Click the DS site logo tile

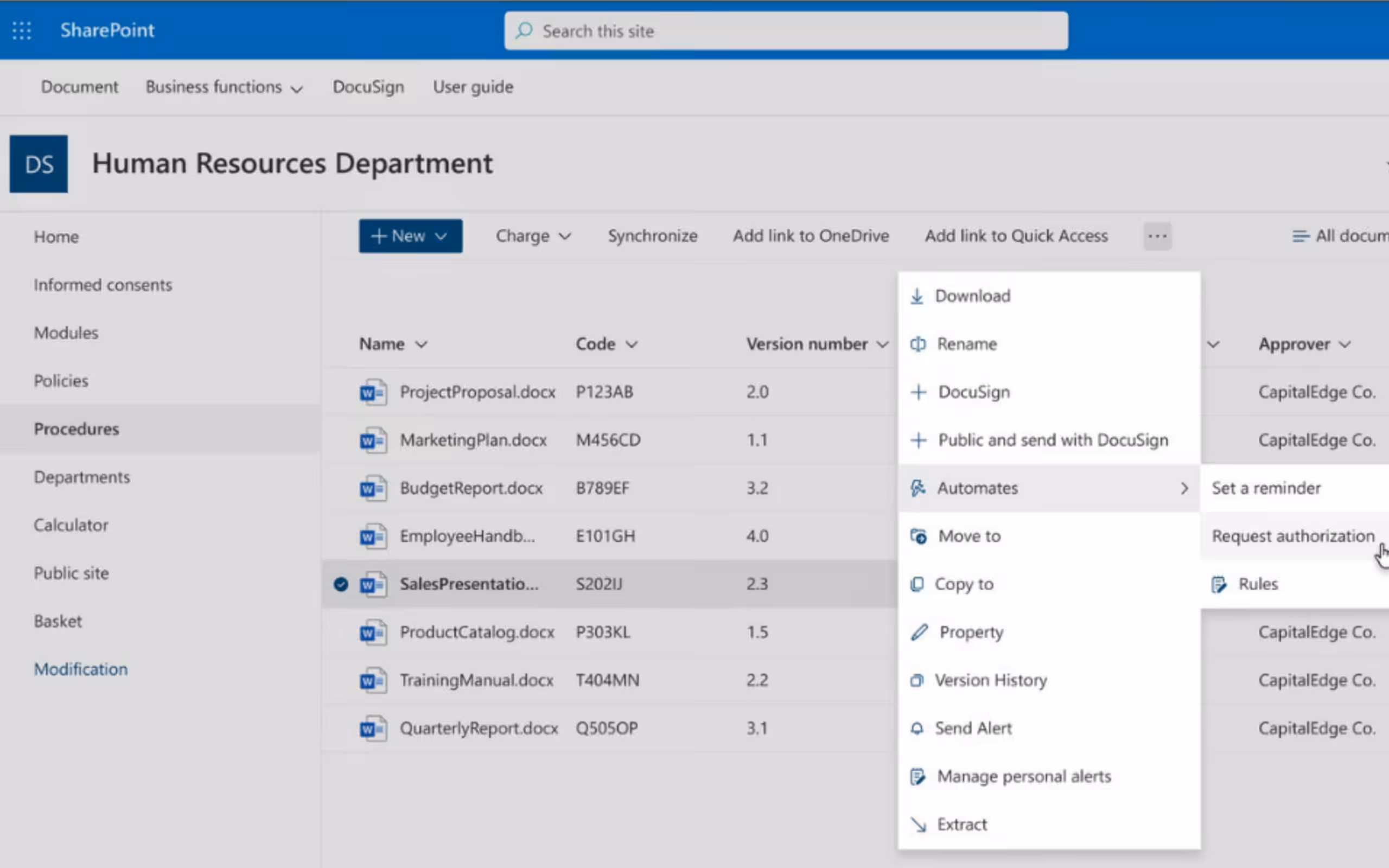click(x=39, y=164)
